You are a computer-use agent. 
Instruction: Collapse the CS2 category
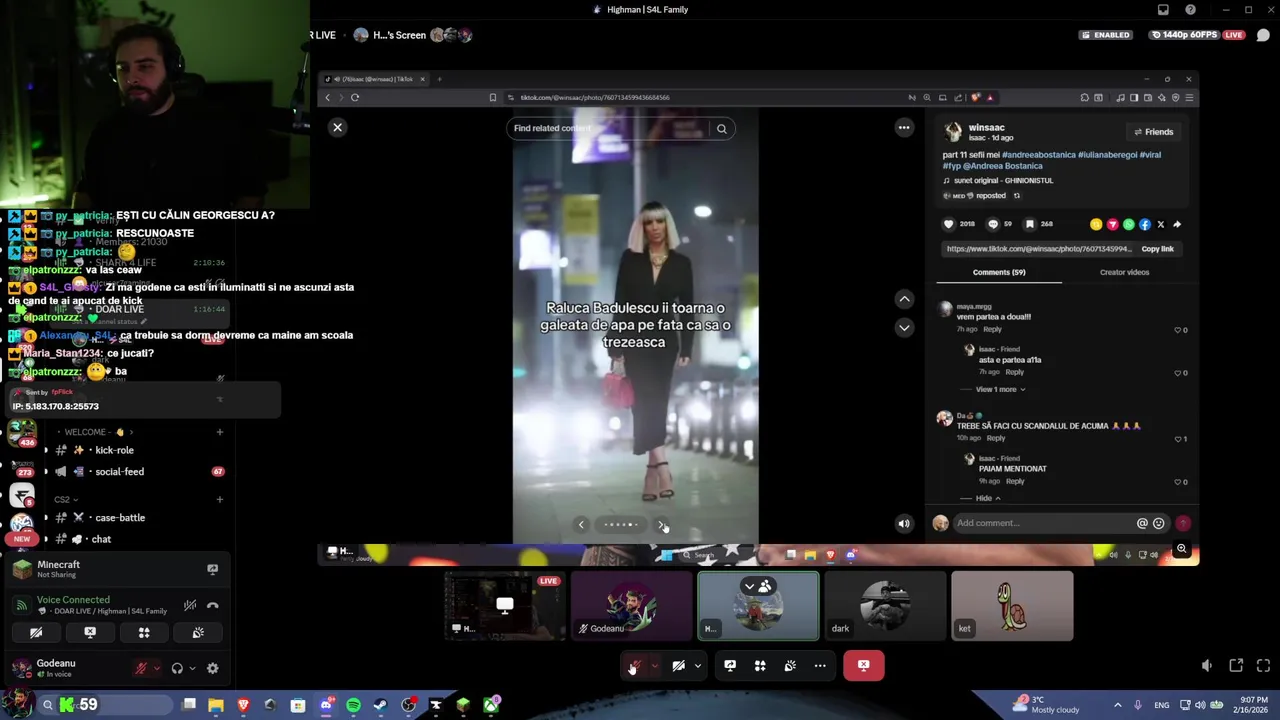(66, 499)
